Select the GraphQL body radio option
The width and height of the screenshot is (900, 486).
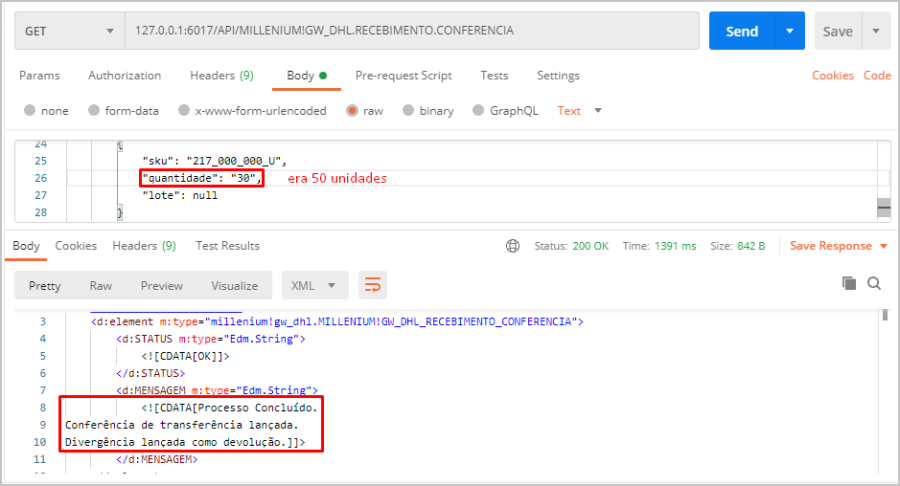478,110
